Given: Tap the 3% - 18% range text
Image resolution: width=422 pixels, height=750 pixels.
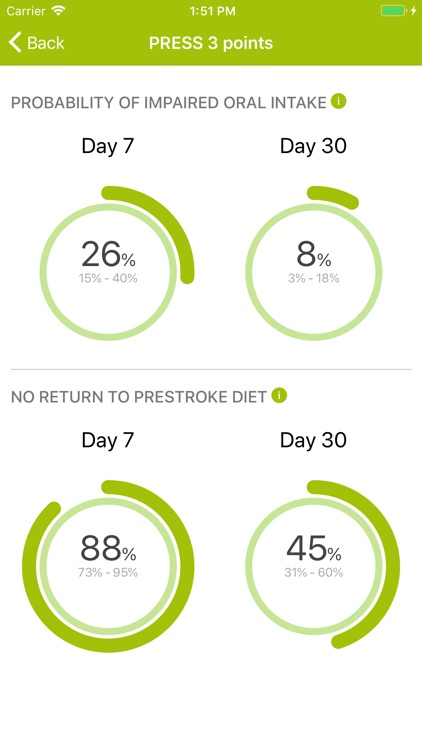Looking at the screenshot, I should [x=314, y=278].
